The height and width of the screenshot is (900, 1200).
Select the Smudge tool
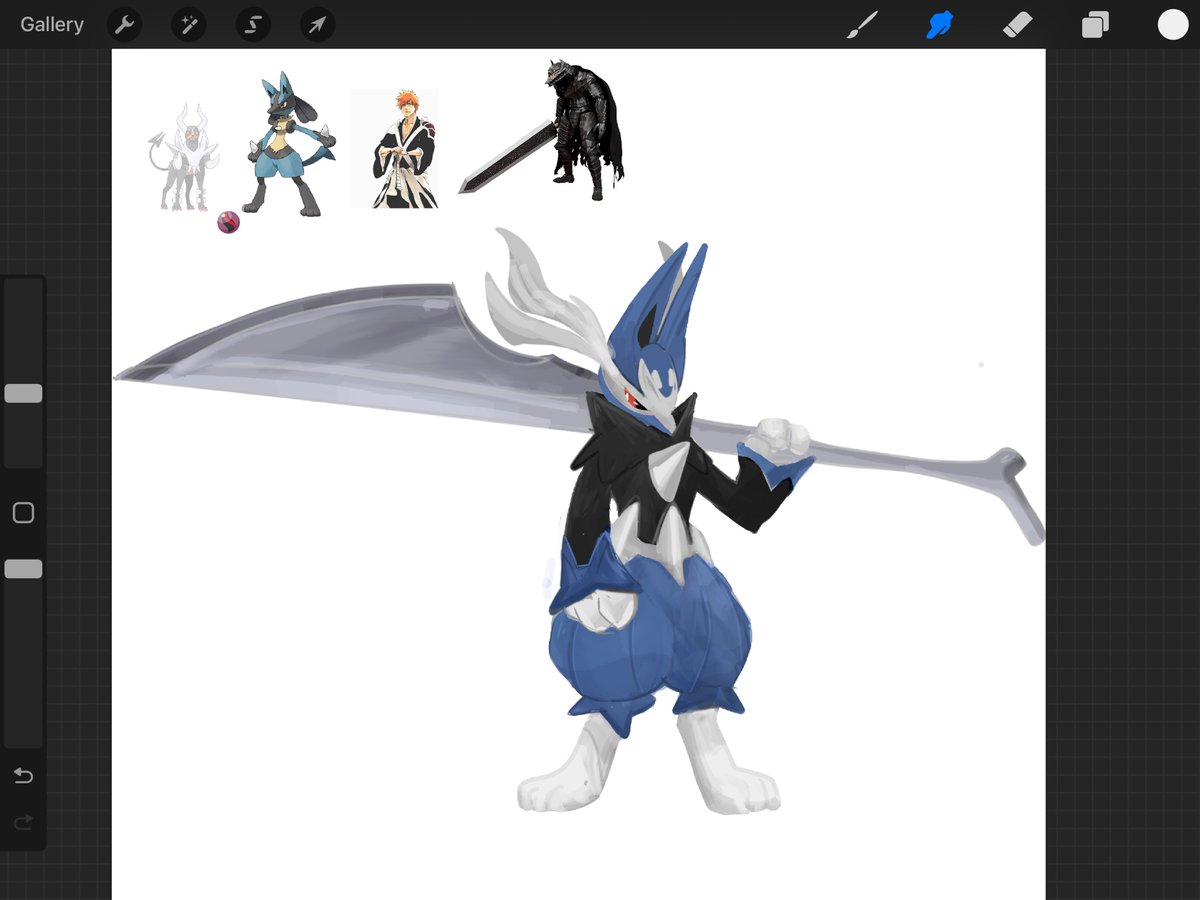(x=939, y=24)
